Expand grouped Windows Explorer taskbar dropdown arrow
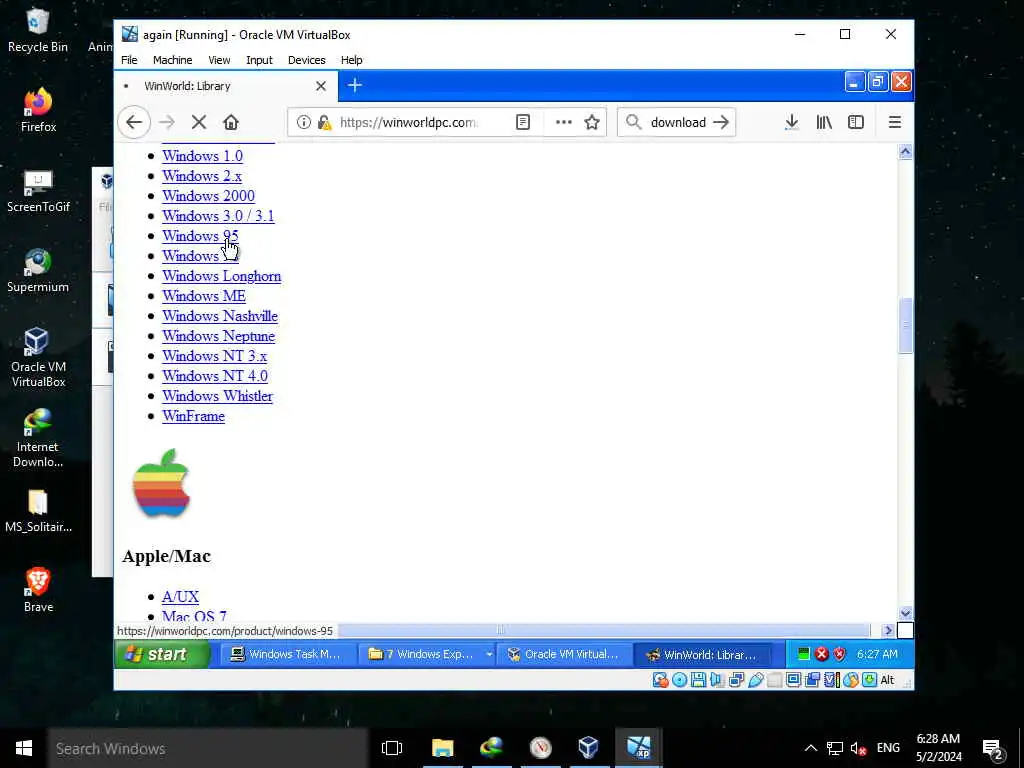The height and width of the screenshot is (768, 1024). pos(488,654)
